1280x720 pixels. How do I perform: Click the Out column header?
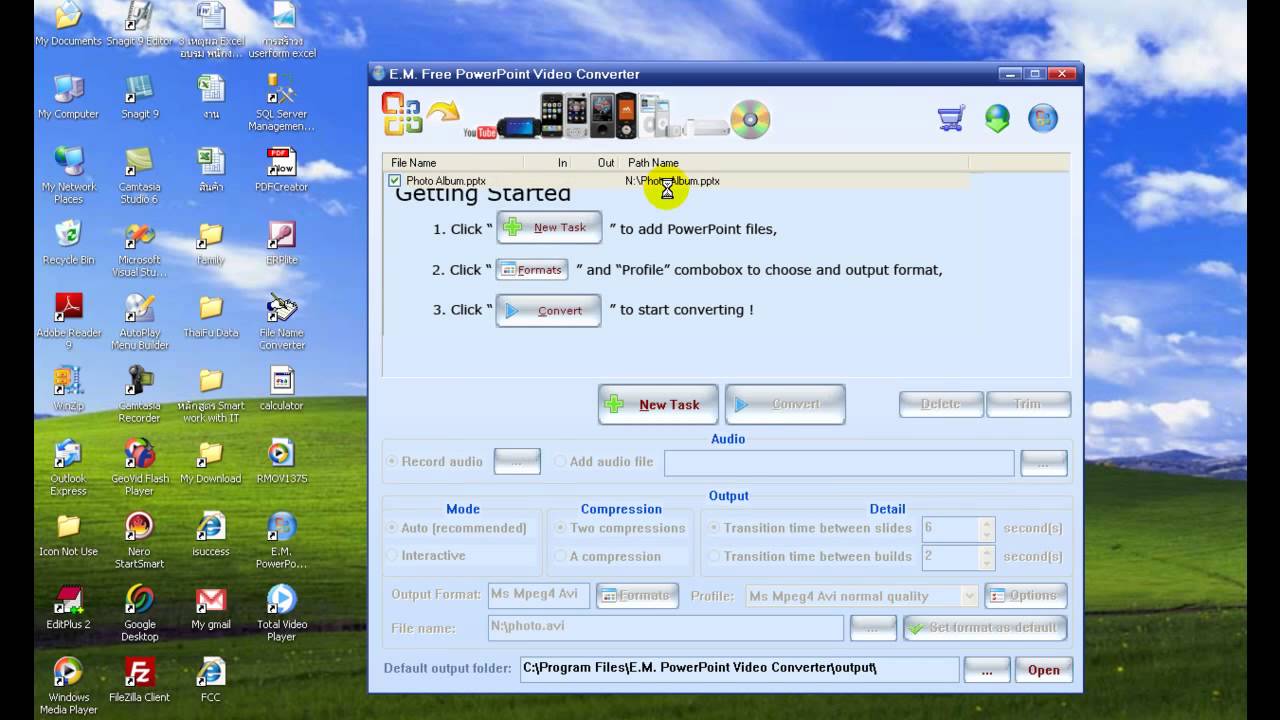(x=597, y=162)
